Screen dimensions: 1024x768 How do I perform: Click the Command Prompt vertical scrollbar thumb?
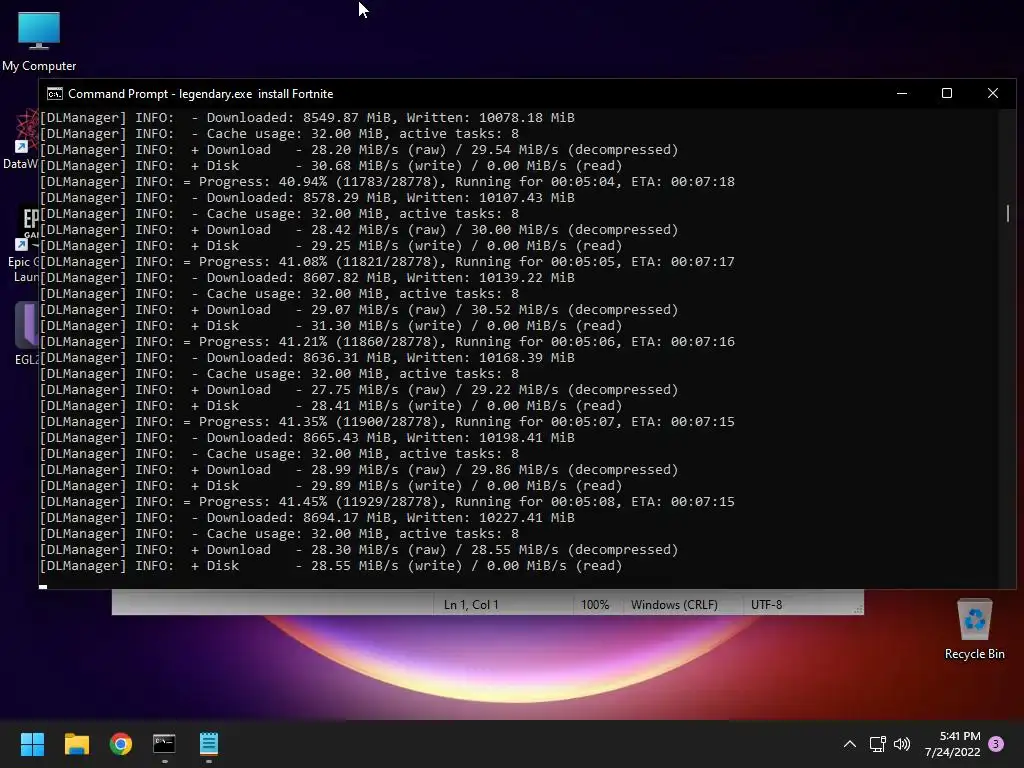(x=1008, y=213)
